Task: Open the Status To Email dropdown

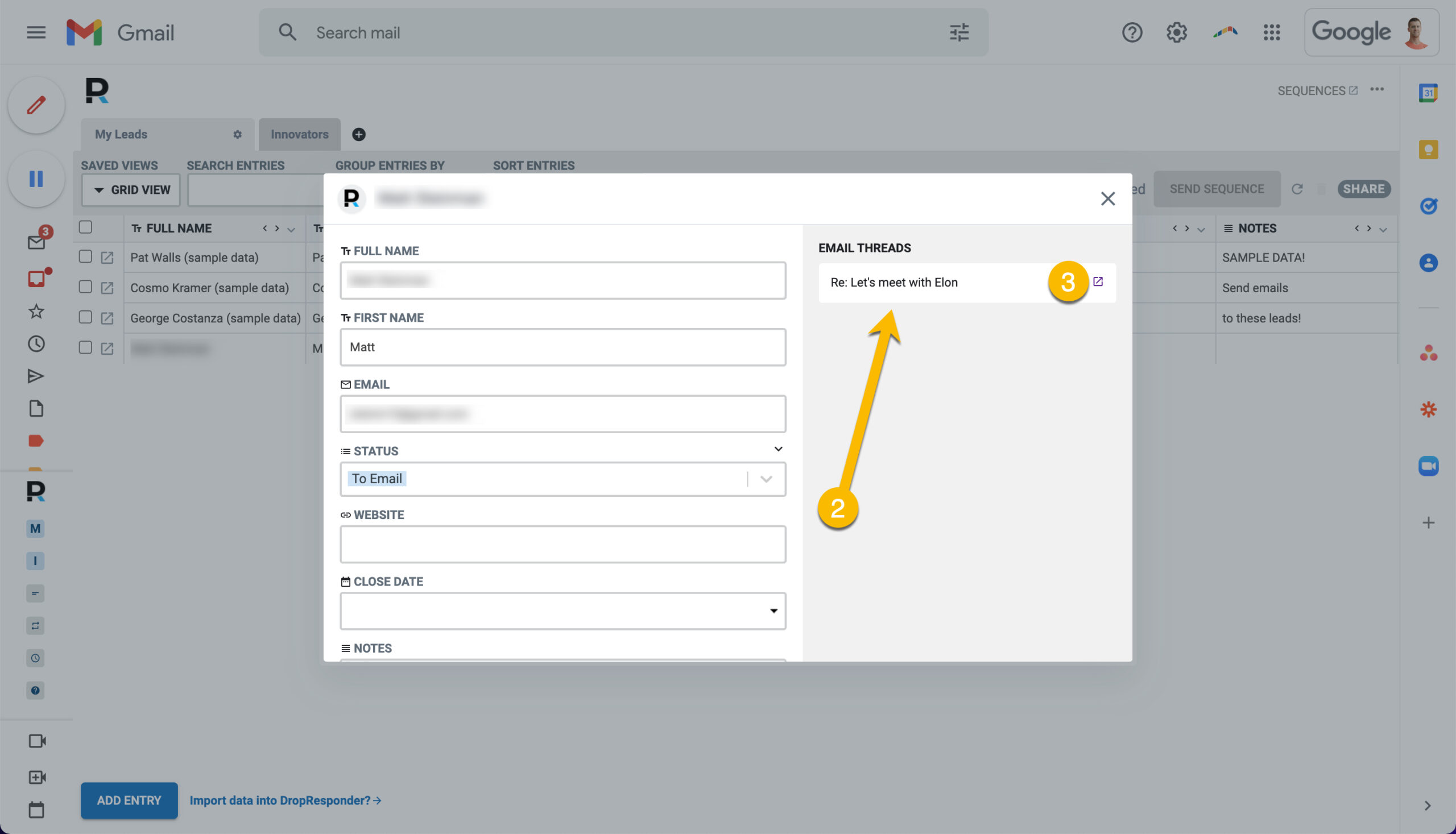Action: coord(562,479)
